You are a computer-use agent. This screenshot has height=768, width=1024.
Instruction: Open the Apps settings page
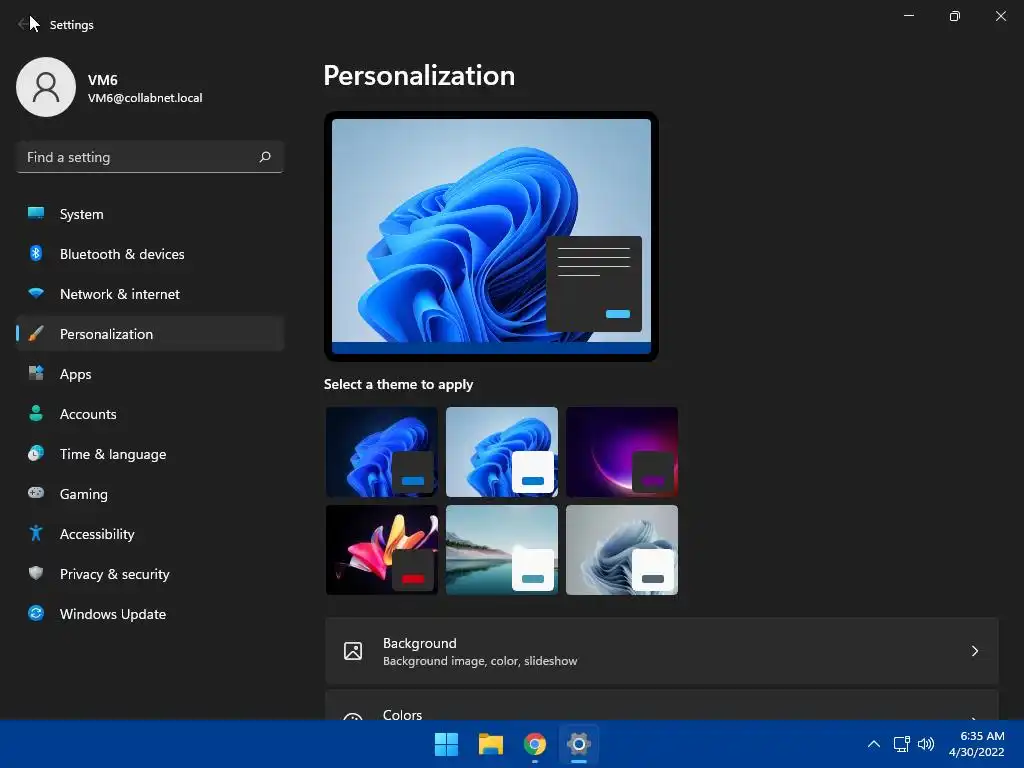[150, 374]
